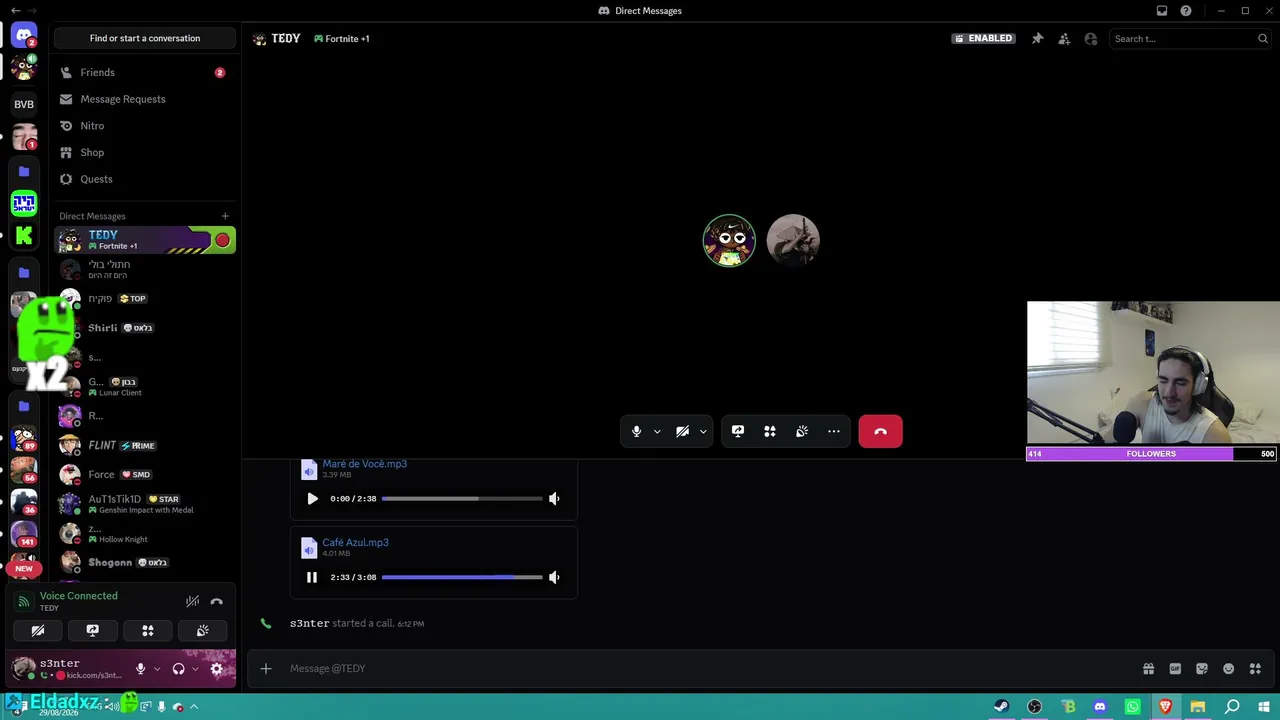This screenshot has width=1280, height=720.
Task: Seek on Maré de Você.mp3 progress bar
Action: (462, 499)
